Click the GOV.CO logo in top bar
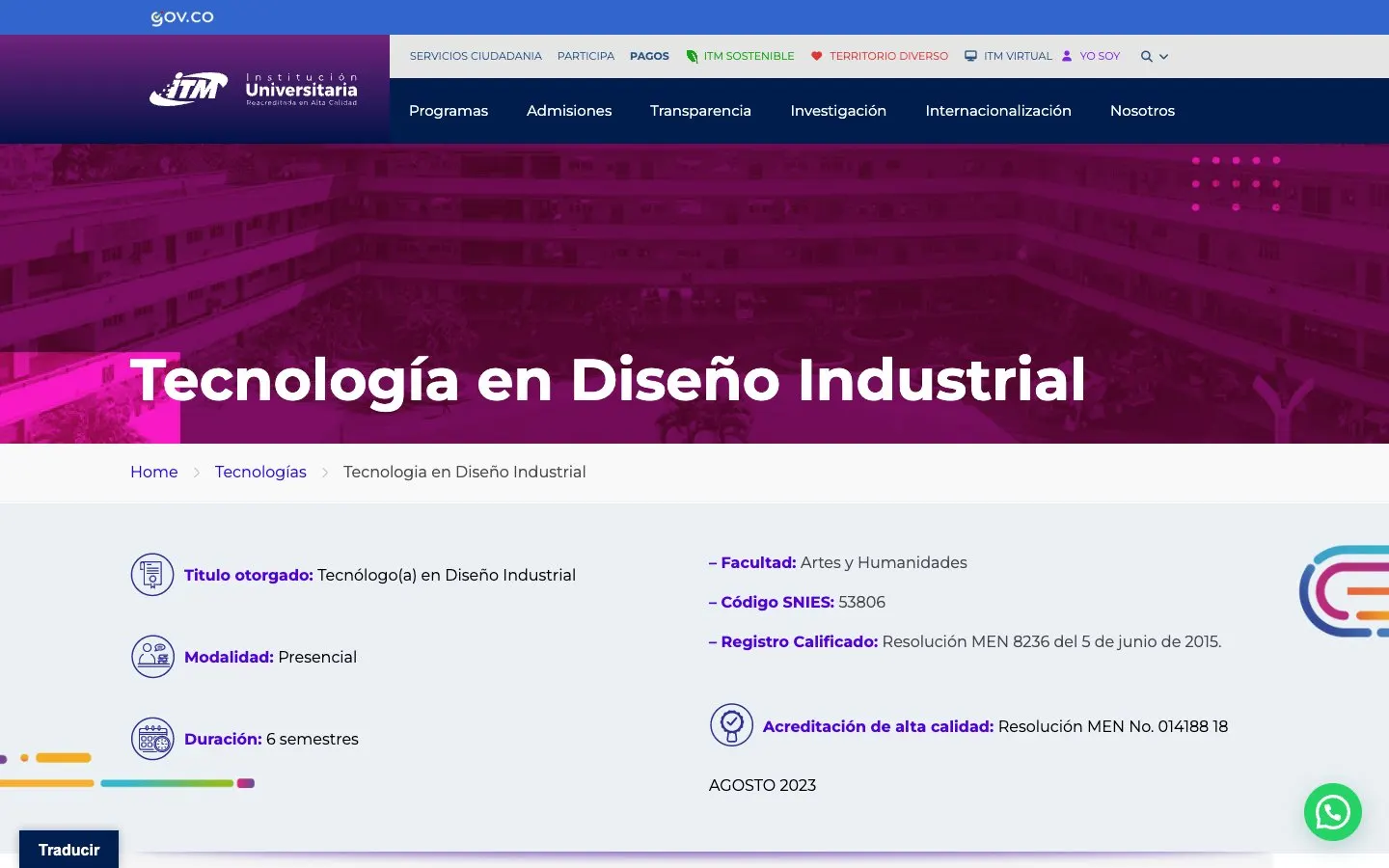This screenshot has width=1389, height=868. (x=182, y=17)
